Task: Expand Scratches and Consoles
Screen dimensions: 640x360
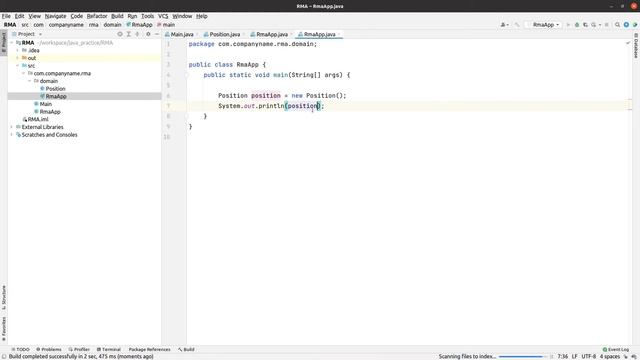Action: (11, 135)
